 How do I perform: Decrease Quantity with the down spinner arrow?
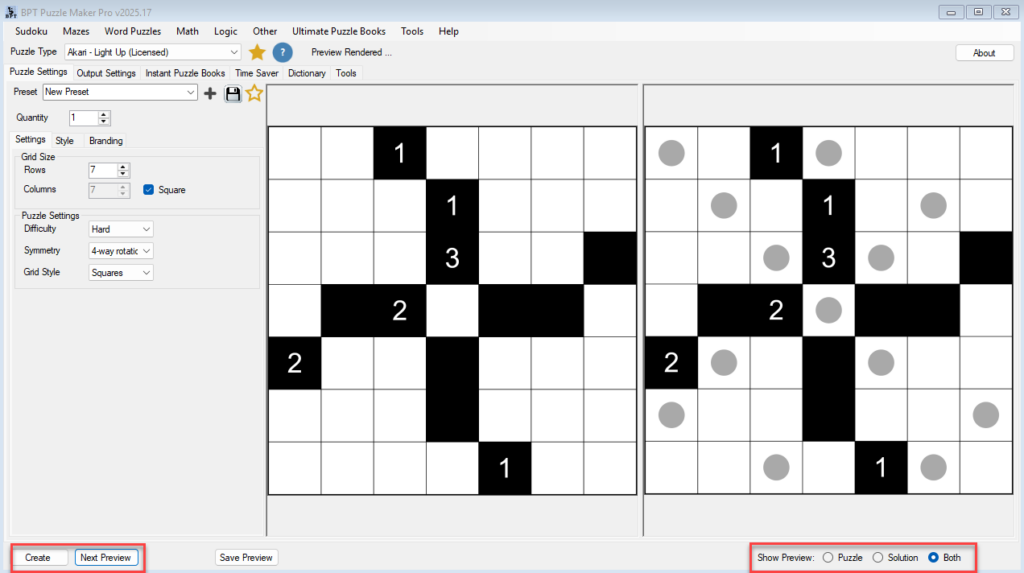click(104, 121)
